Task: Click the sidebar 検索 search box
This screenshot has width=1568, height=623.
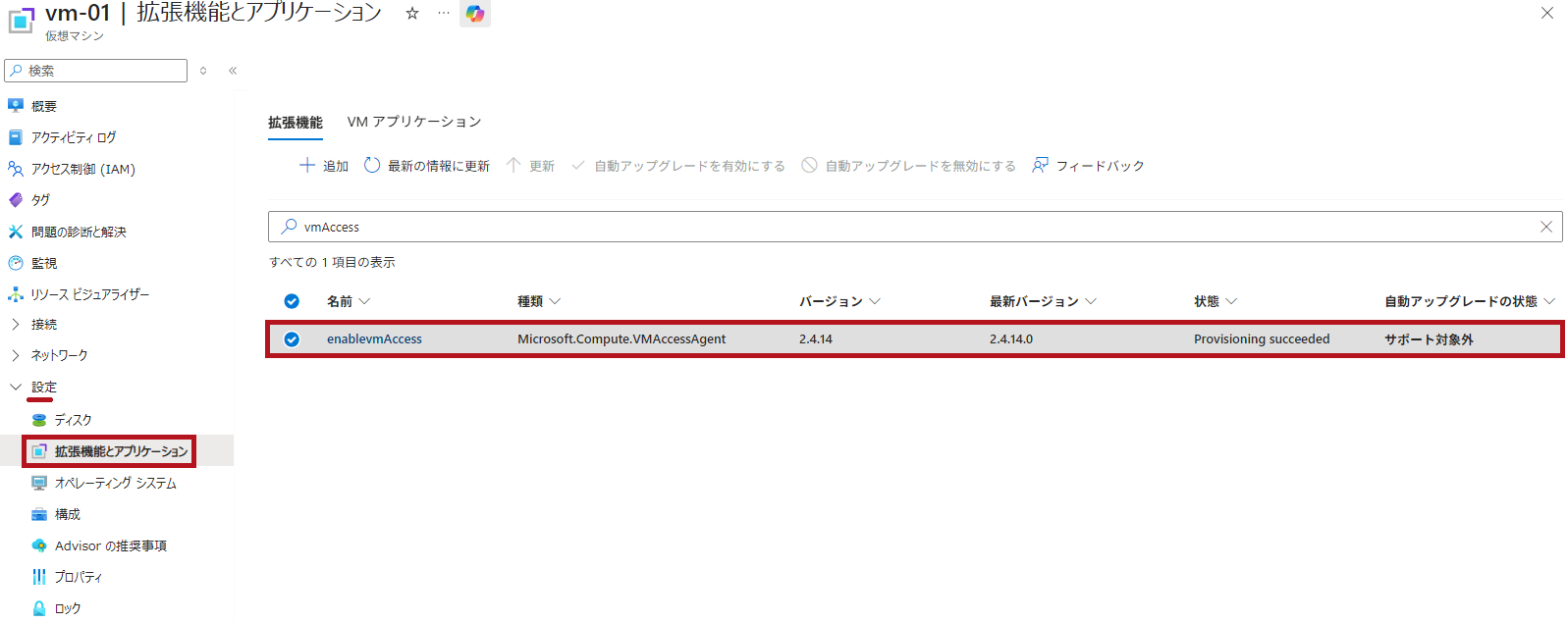Action: tap(95, 71)
